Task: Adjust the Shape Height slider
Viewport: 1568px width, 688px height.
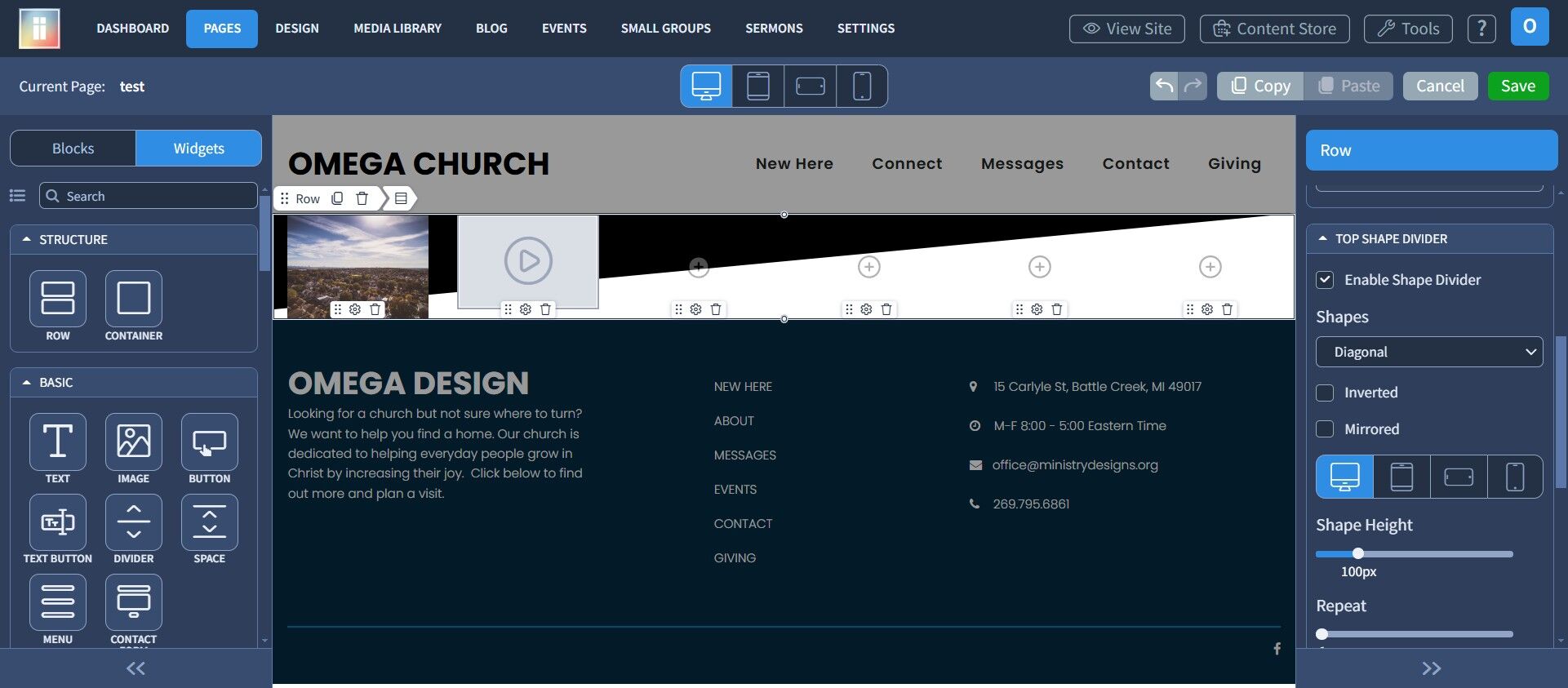Action: (1358, 554)
